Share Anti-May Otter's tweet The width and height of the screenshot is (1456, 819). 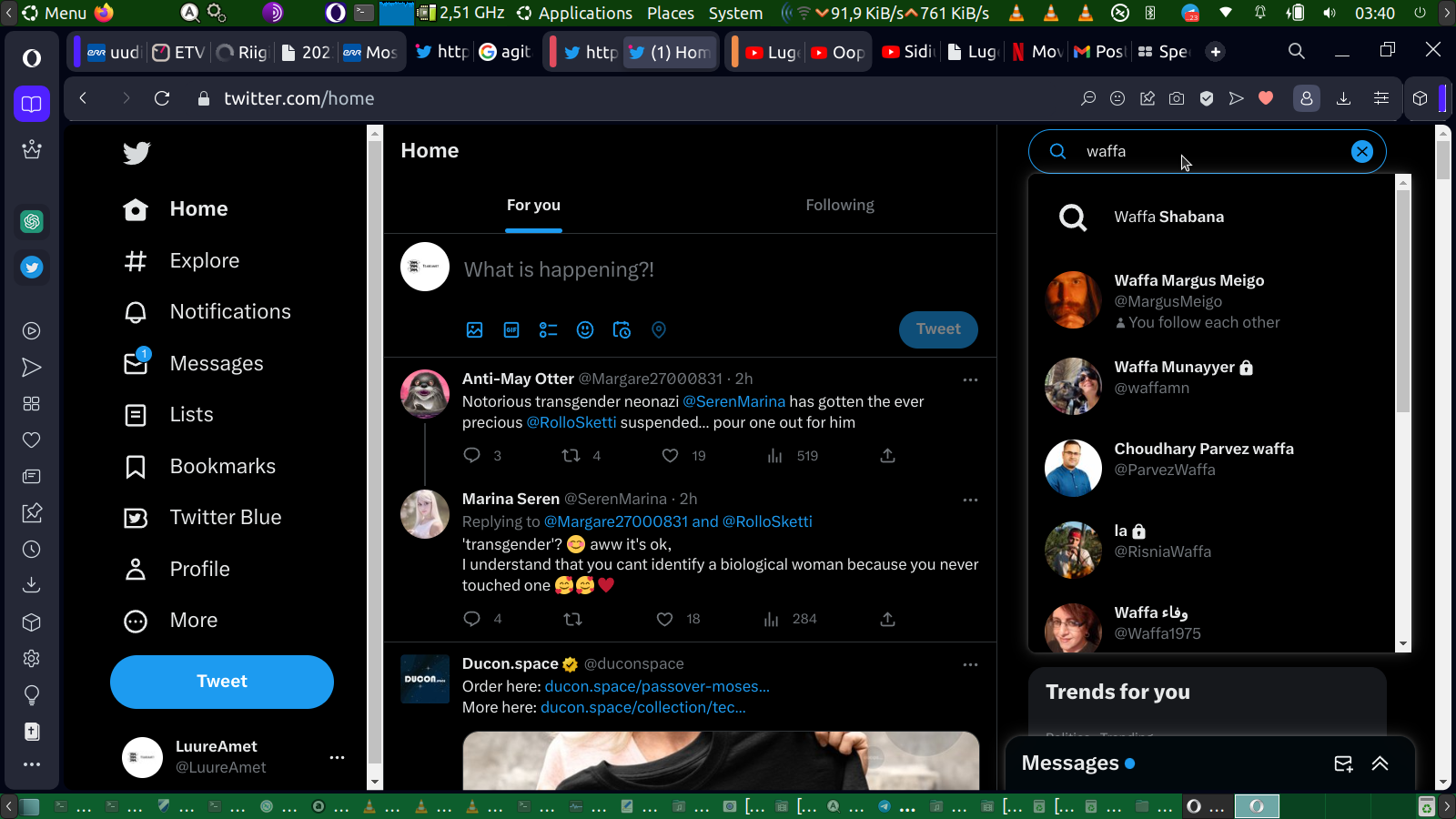(887, 455)
